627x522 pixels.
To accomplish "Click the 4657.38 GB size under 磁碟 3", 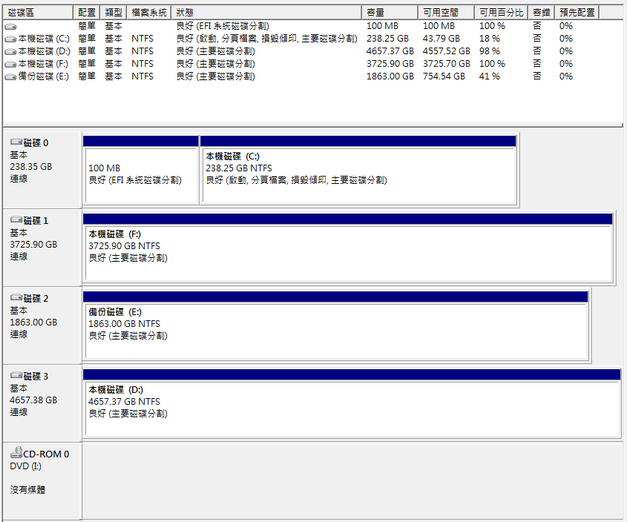I will coord(34,400).
